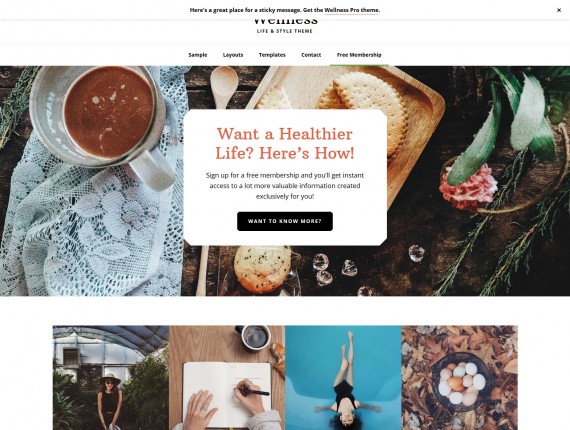Open the notebook writing photo thumbnail
This screenshot has width=570, height=430.
(227, 378)
